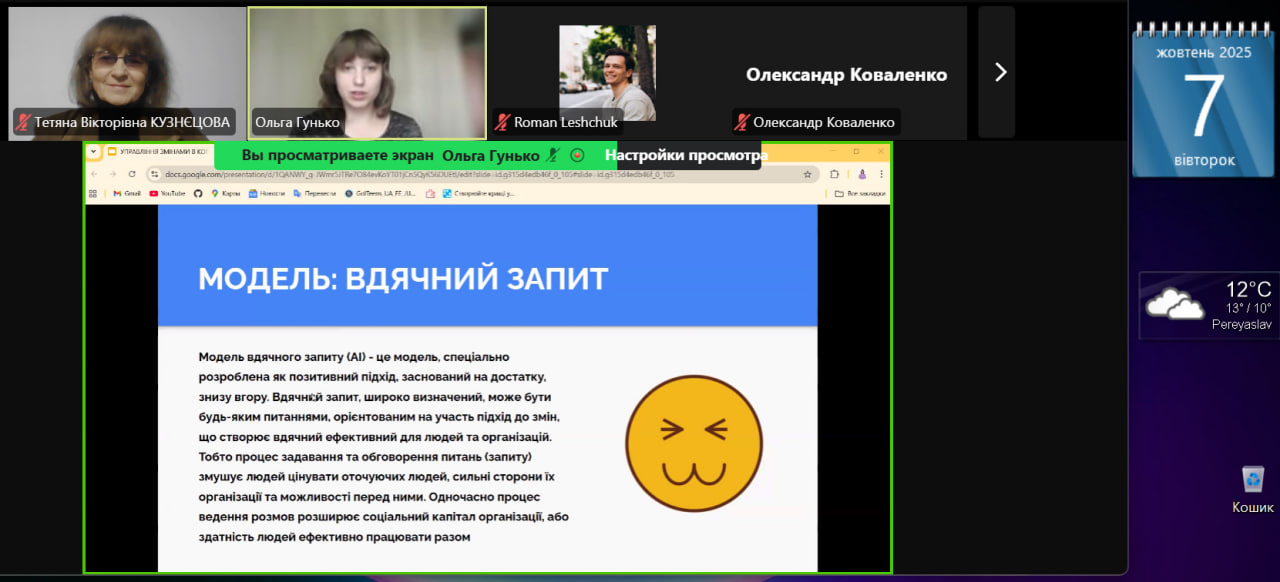Click the red recording indicator icon
Viewport: 1280px width, 582px height.
577,155
